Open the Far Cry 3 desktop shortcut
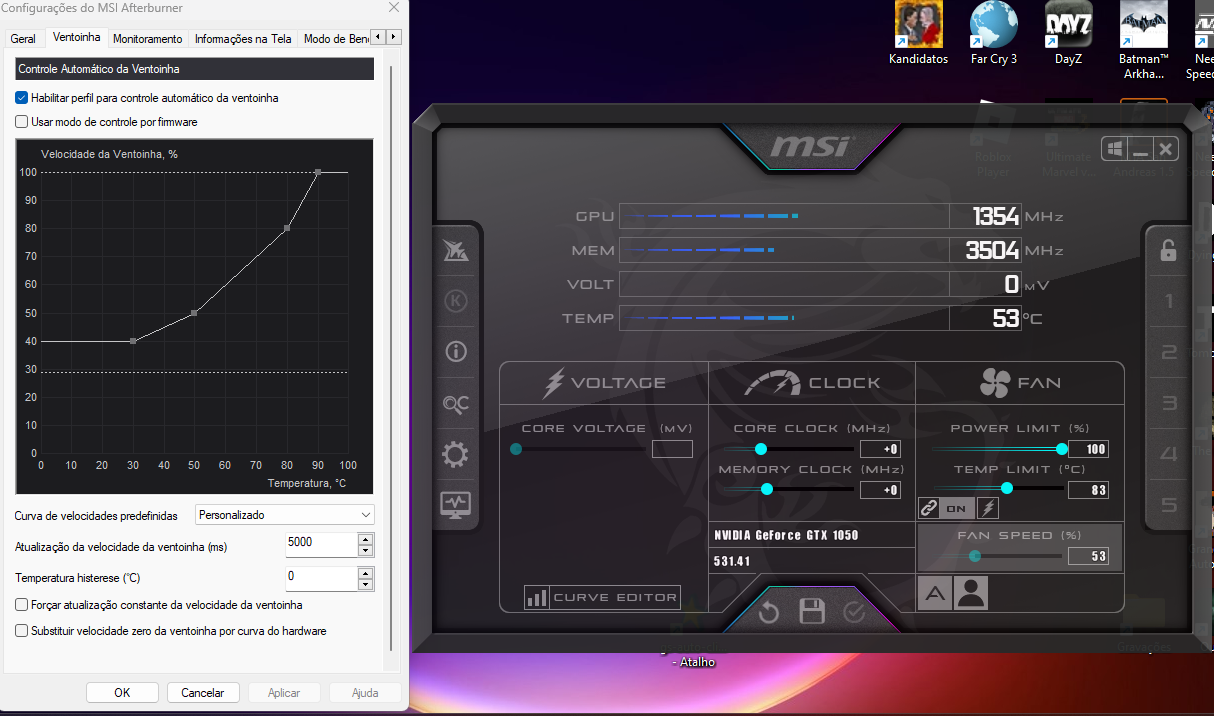 pyautogui.click(x=994, y=34)
